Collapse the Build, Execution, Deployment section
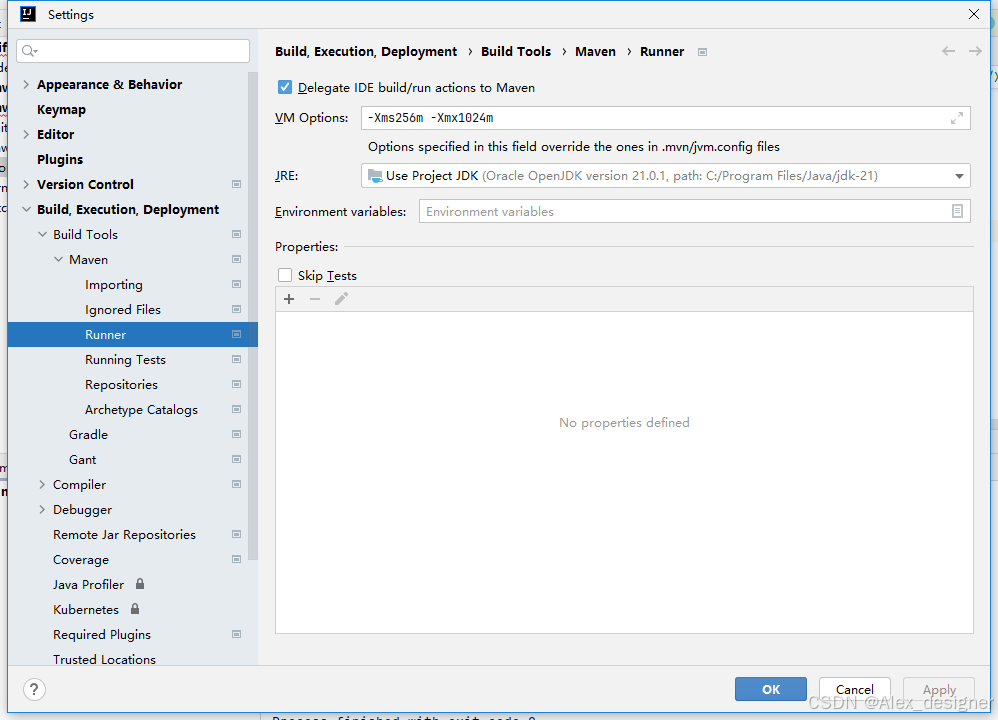This screenshot has height=720, width=998. click(x=26, y=209)
